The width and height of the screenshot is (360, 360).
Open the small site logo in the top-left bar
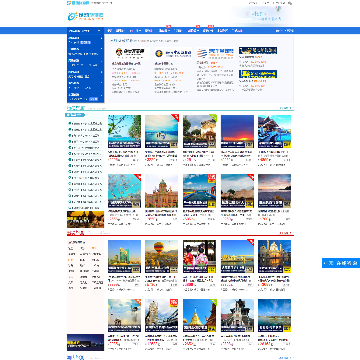pyautogui.click(x=78, y=3)
